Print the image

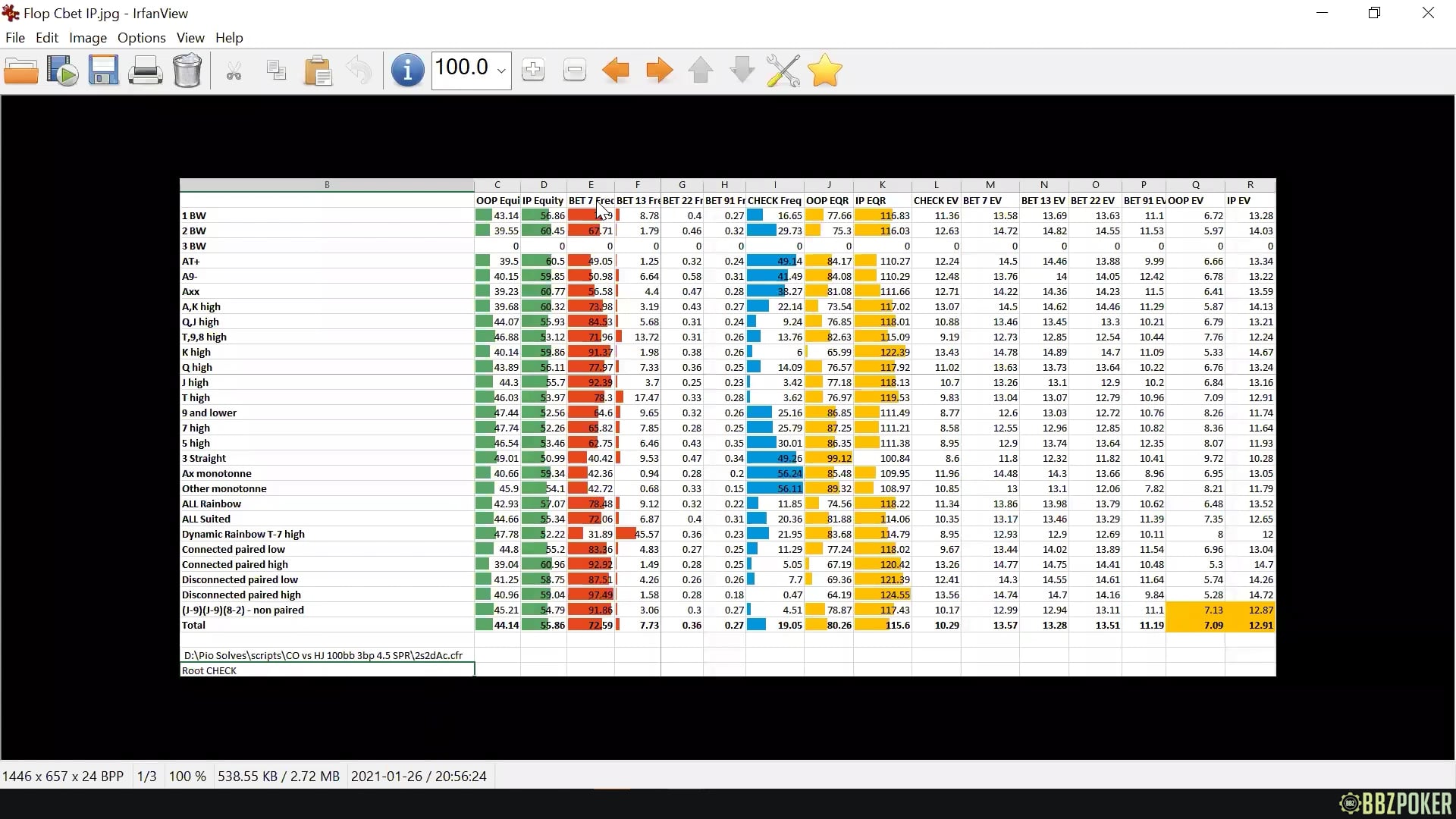click(x=145, y=70)
